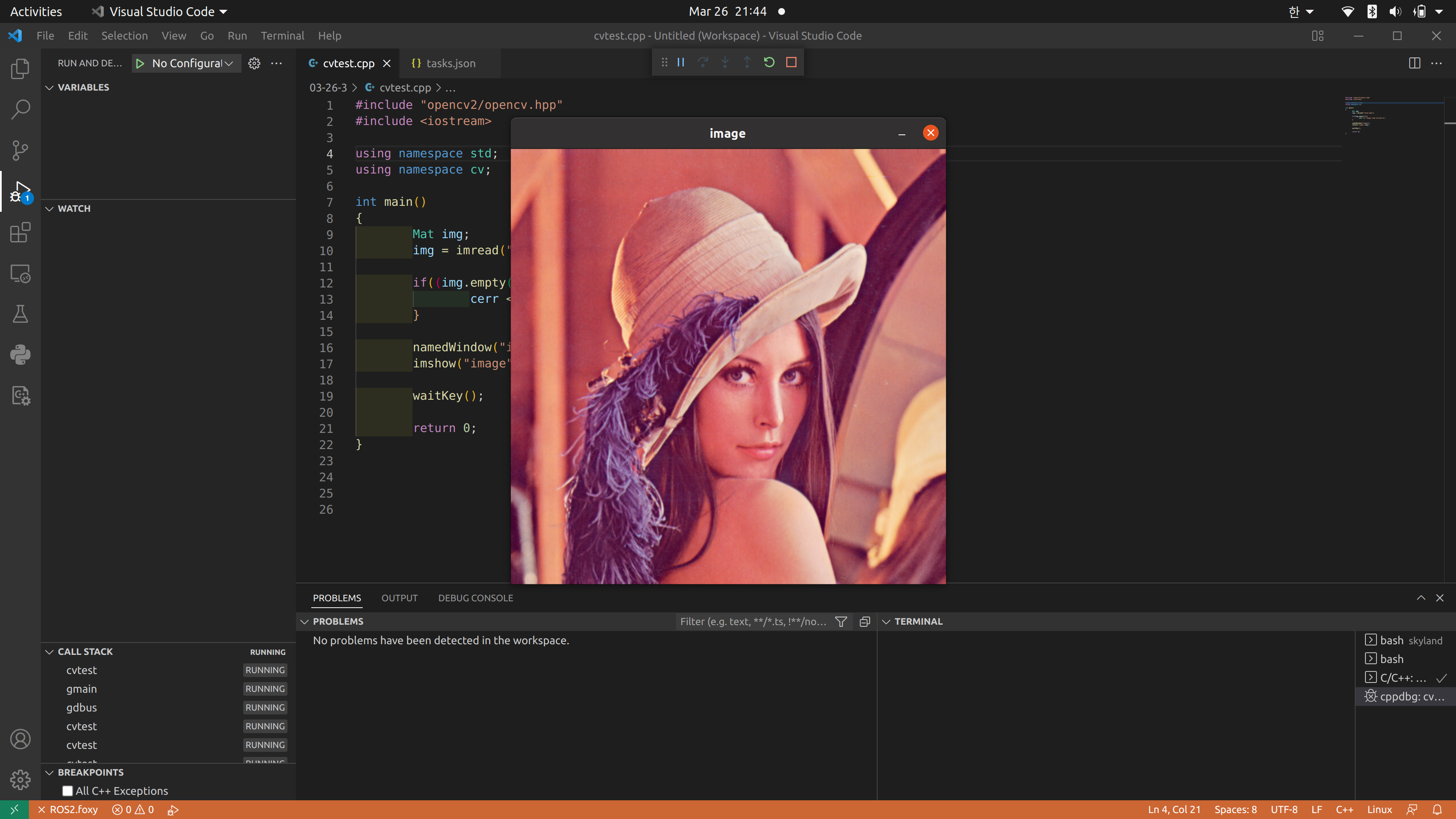Toggle the All C++ Exceptions breakpoint checkbox
This screenshot has width=1456, height=819.
[68, 791]
